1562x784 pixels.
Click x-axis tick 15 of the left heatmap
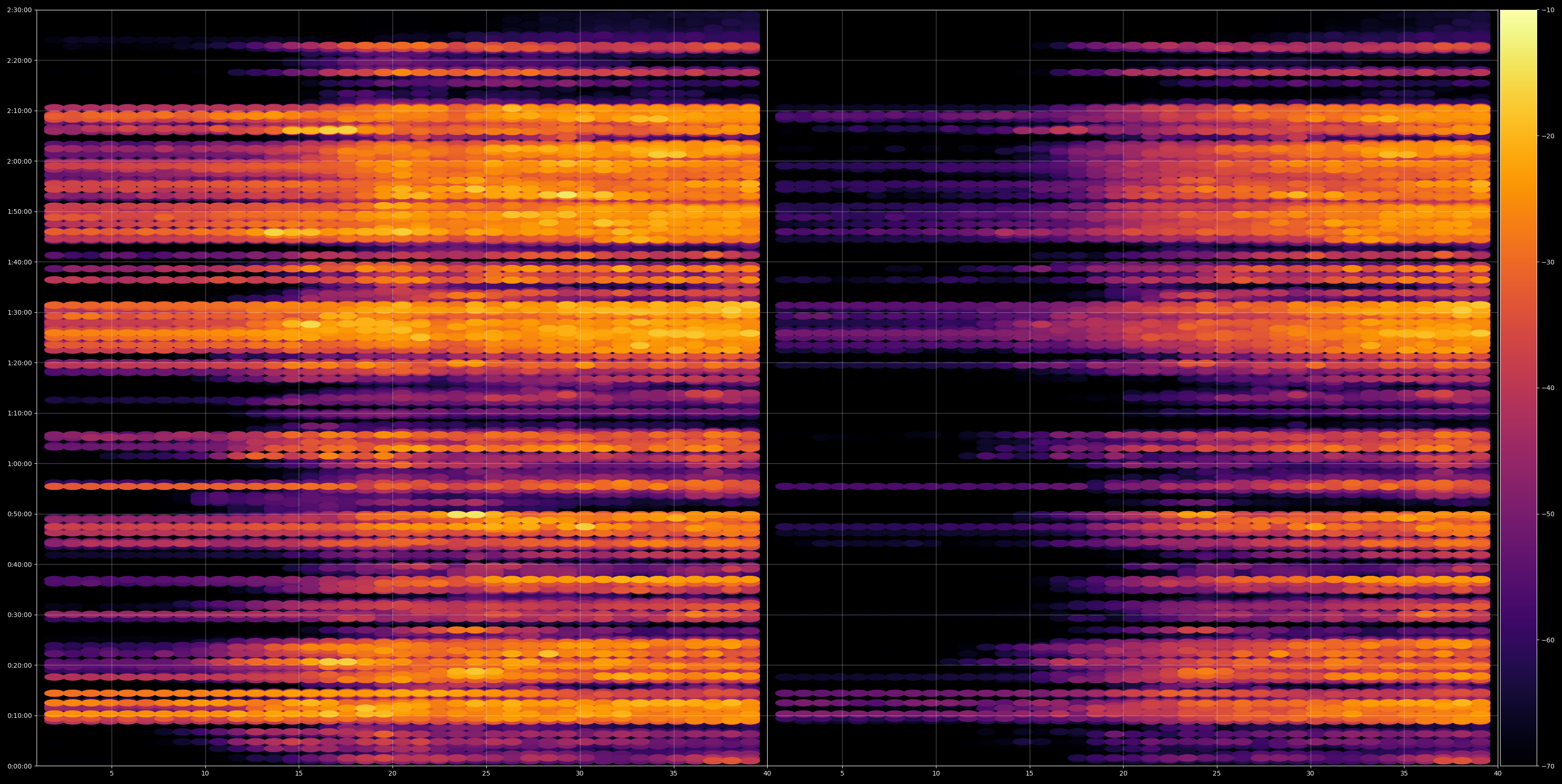click(299, 774)
